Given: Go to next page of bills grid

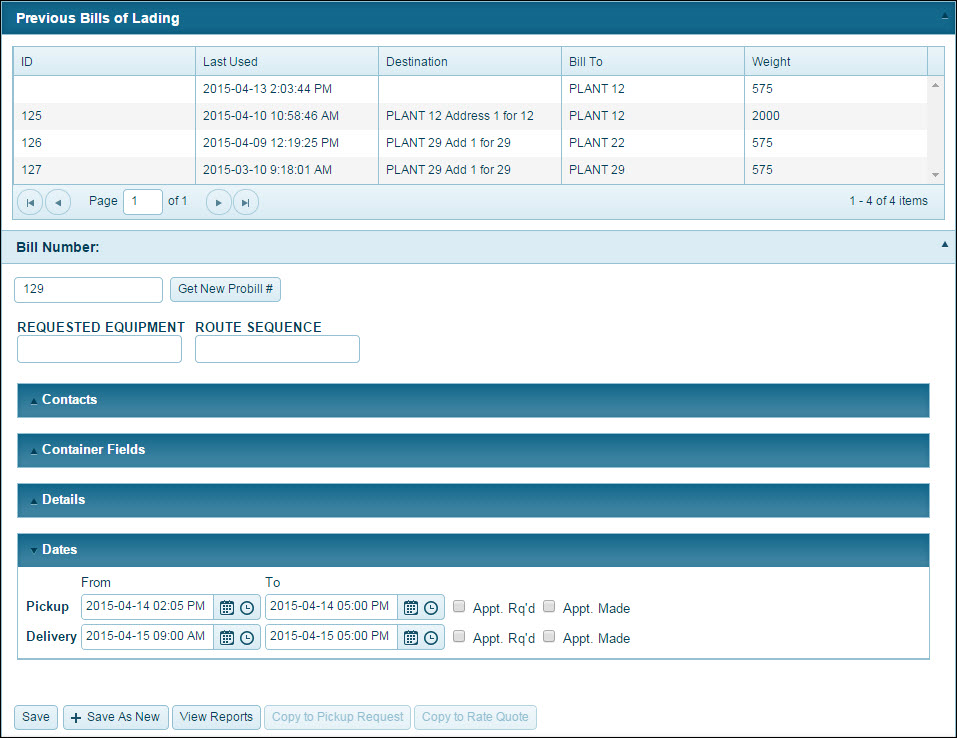Looking at the screenshot, I should (x=219, y=202).
